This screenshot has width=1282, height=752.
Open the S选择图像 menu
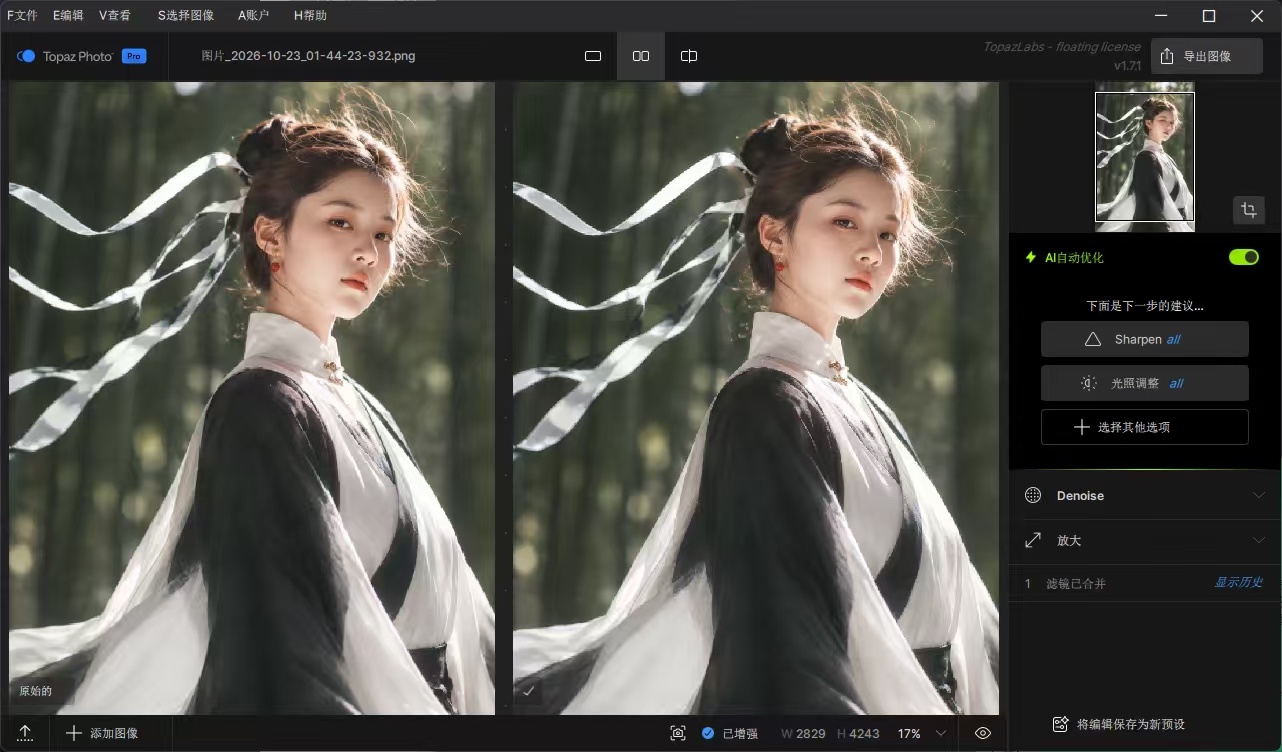pyautogui.click(x=186, y=16)
